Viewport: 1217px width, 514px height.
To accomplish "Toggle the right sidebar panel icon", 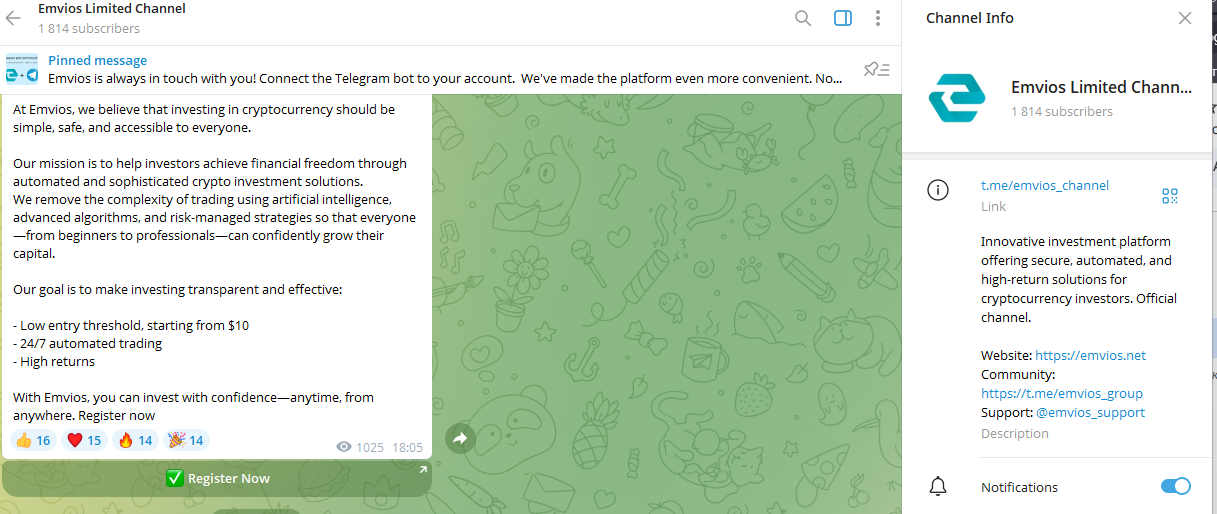I will point(842,18).
